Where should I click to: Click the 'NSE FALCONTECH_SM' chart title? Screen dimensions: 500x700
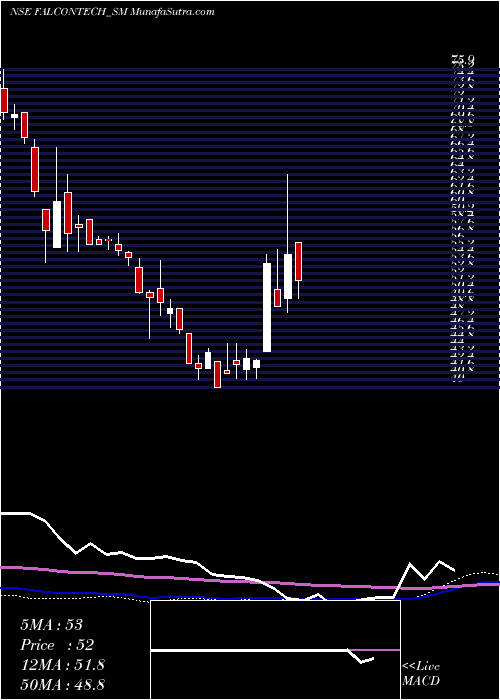[x=69, y=12]
